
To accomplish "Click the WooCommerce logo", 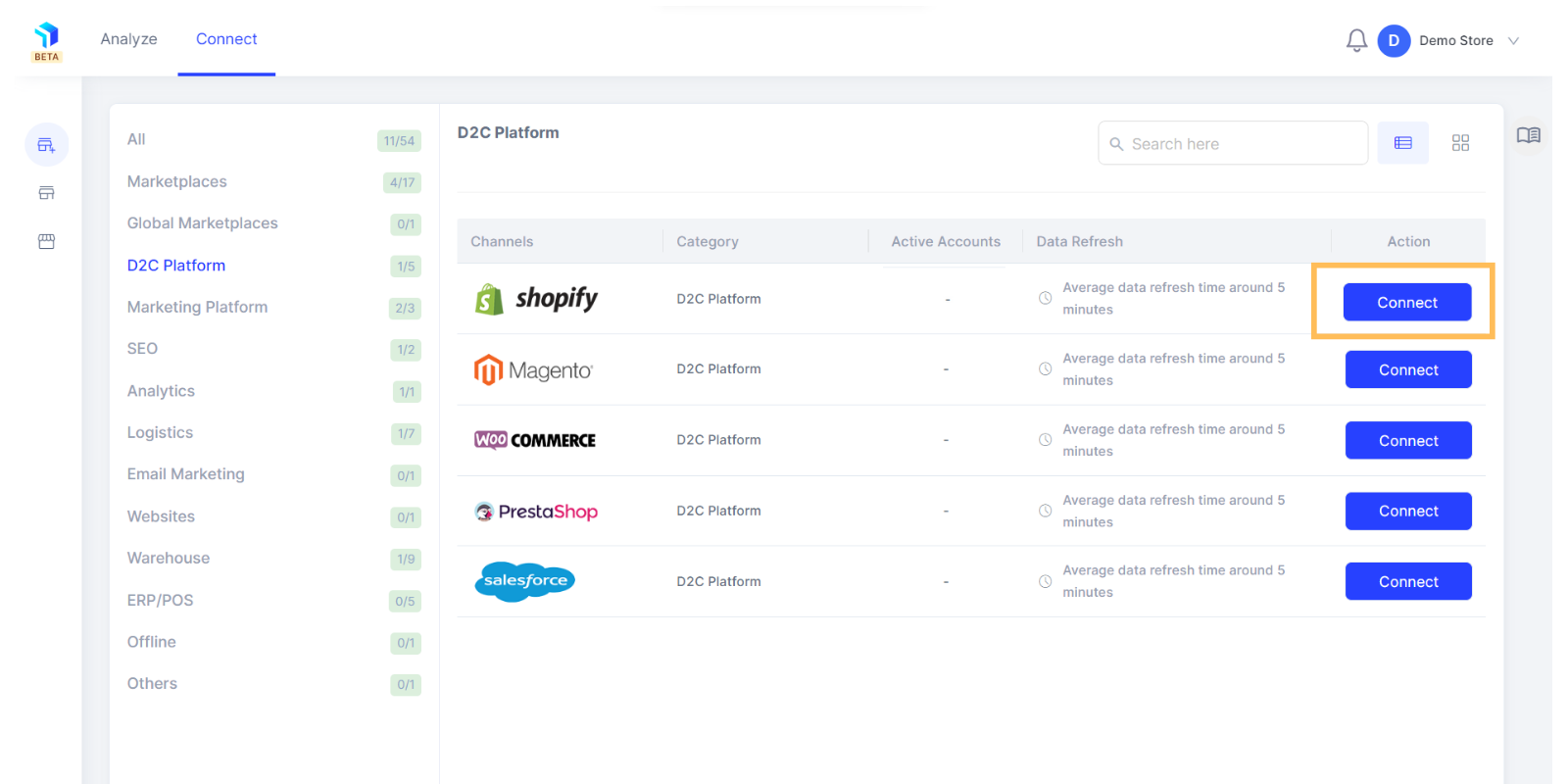I will pos(535,440).
